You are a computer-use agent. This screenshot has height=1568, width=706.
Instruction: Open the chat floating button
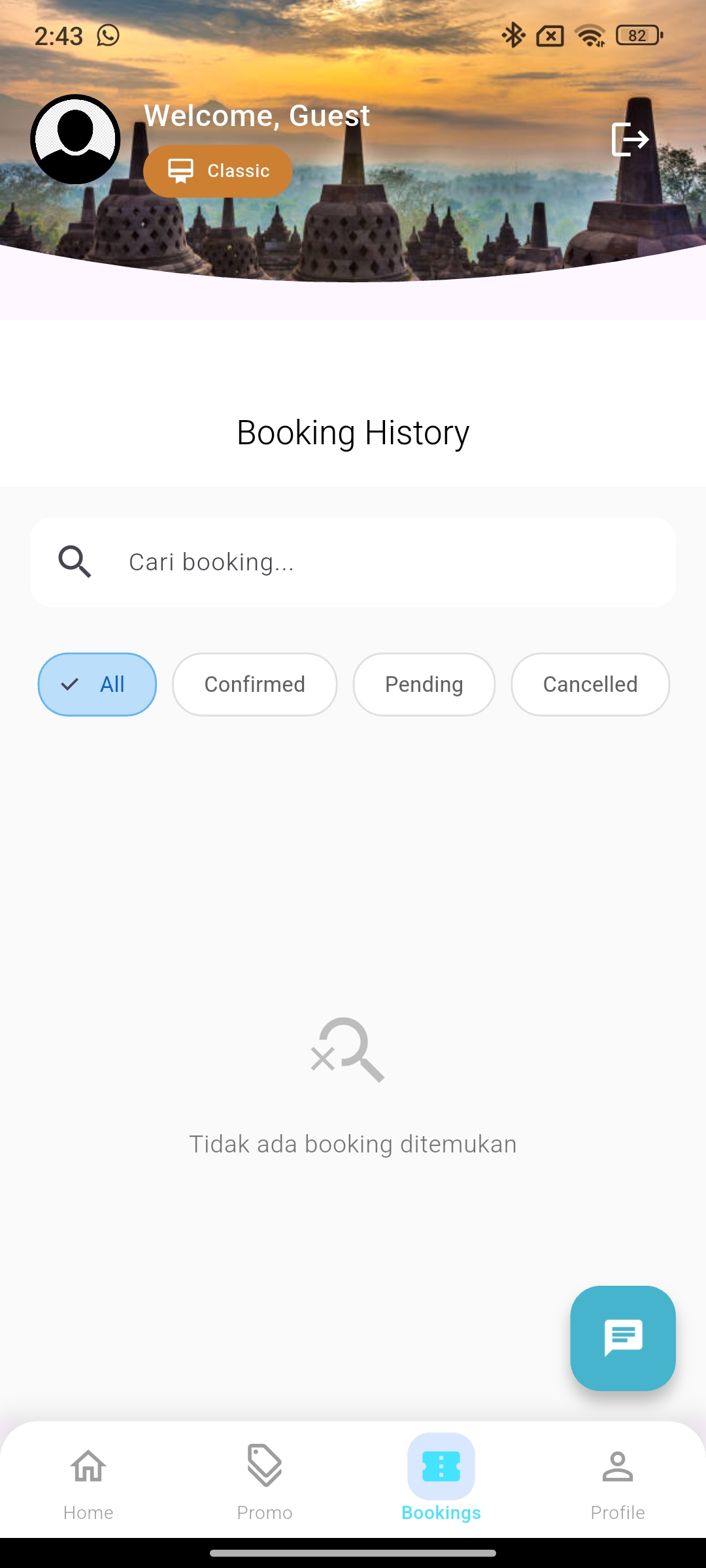[x=623, y=1338]
